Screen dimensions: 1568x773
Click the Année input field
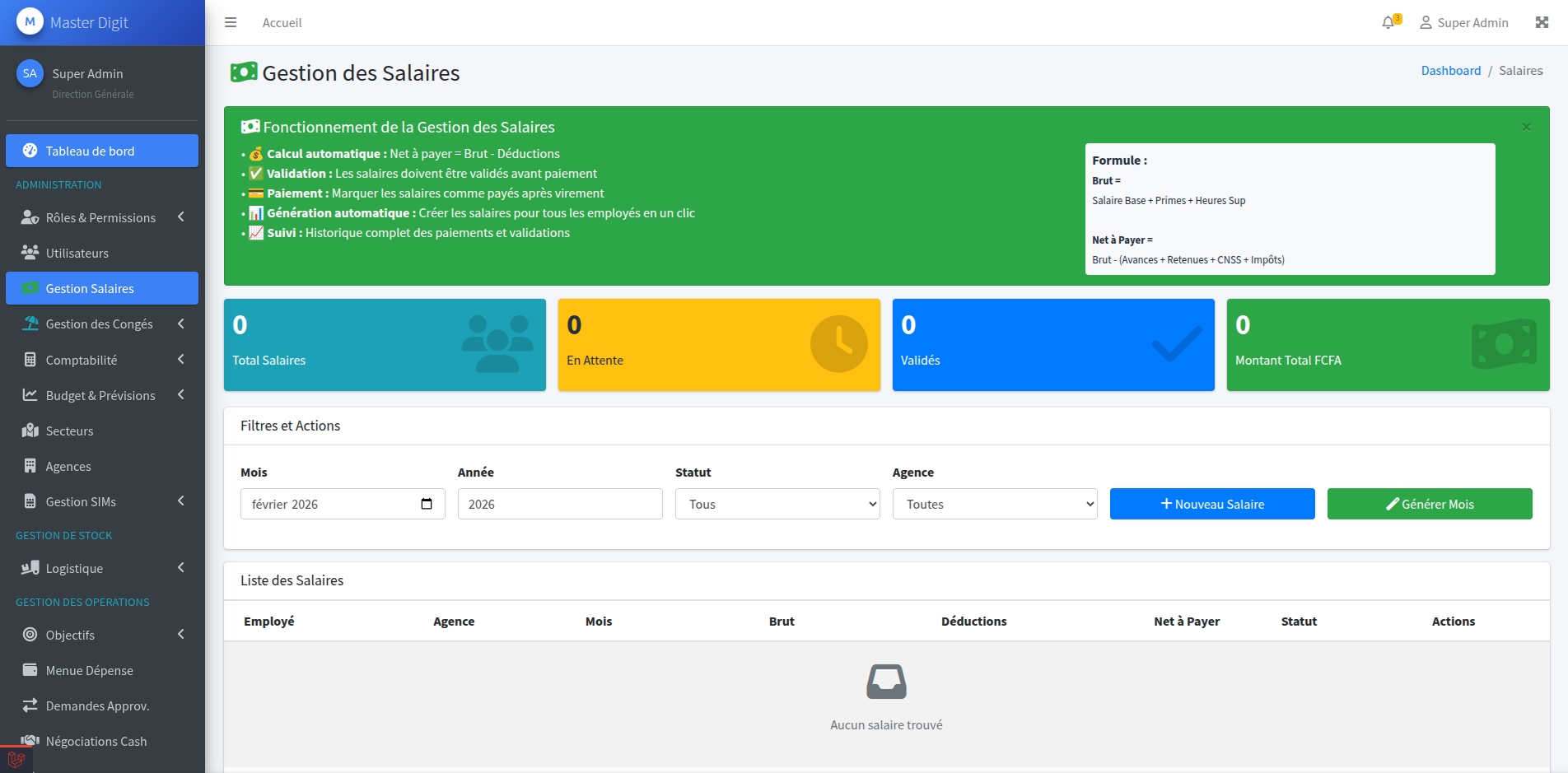(560, 504)
